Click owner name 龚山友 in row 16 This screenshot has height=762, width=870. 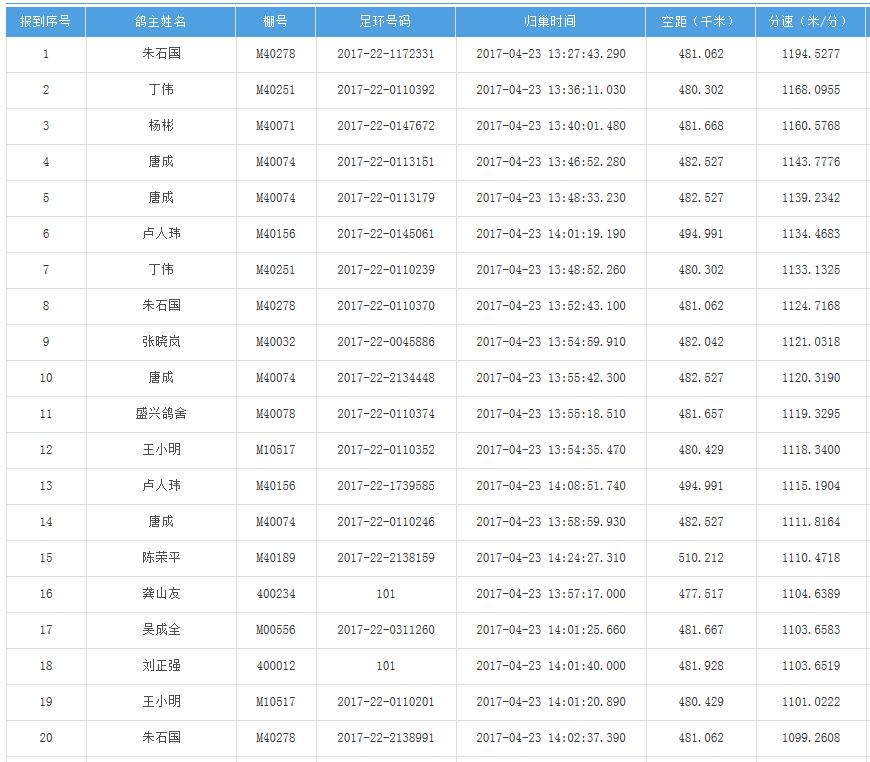pyautogui.click(x=160, y=594)
